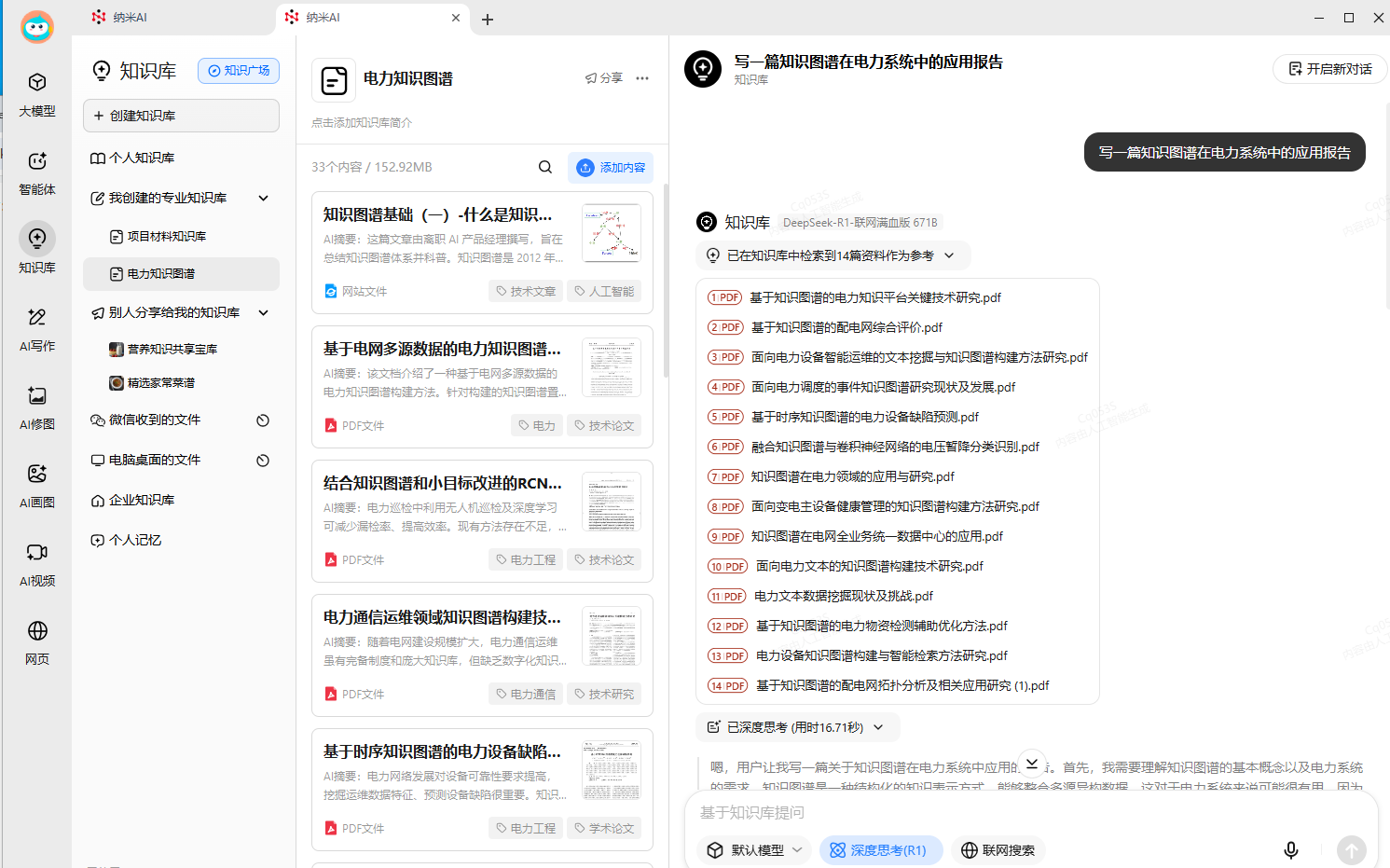Click the 电力知识图谱 document icon in header
Image resolution: width=1390 pixels, height=868 pixels.
(x=334, y=80)
